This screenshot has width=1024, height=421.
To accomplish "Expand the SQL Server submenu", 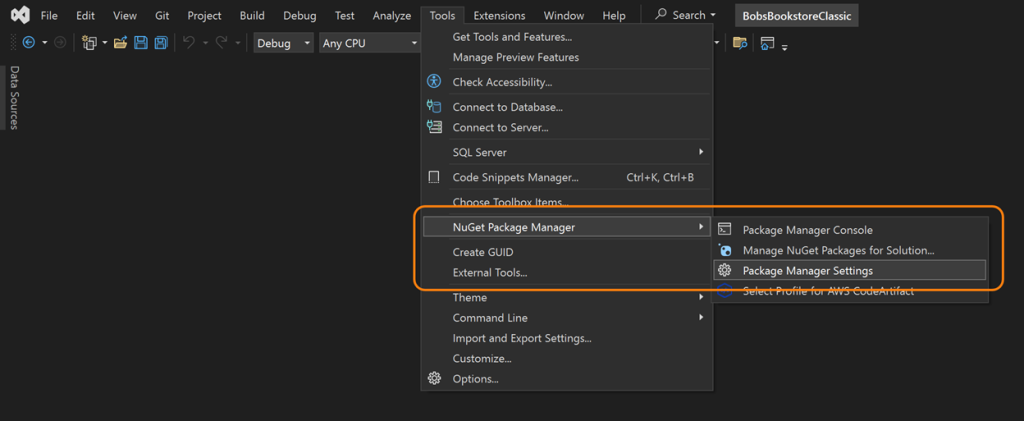I will [x=701, y=151].
